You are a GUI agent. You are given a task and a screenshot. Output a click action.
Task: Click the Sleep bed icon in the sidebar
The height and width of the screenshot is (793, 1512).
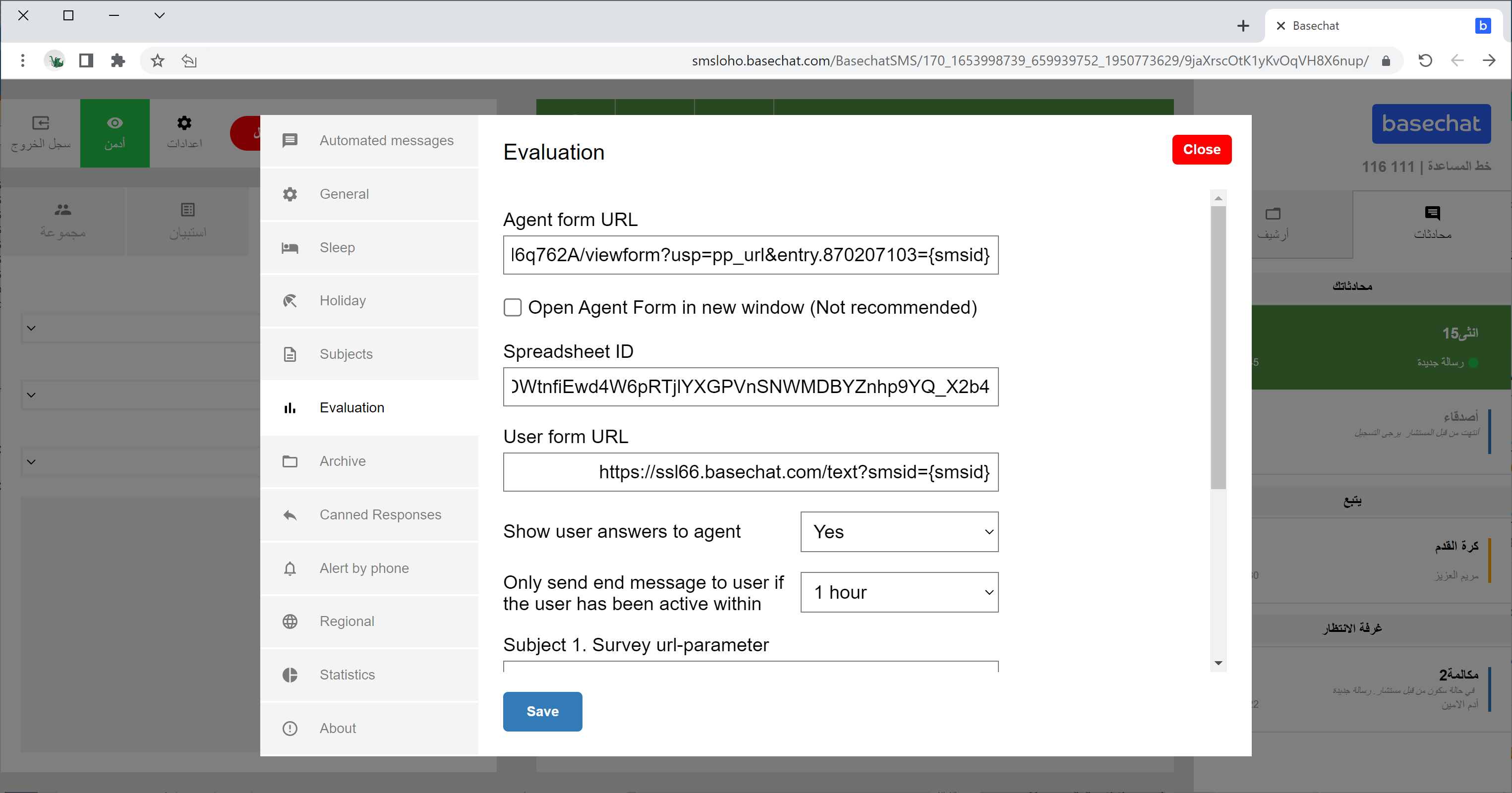point(290,248)
